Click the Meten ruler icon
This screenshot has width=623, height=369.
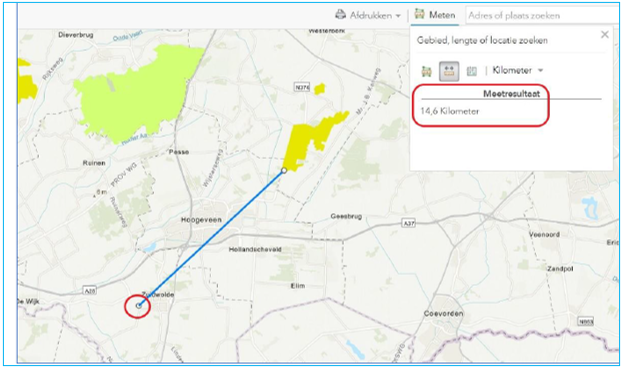[419, 14]
